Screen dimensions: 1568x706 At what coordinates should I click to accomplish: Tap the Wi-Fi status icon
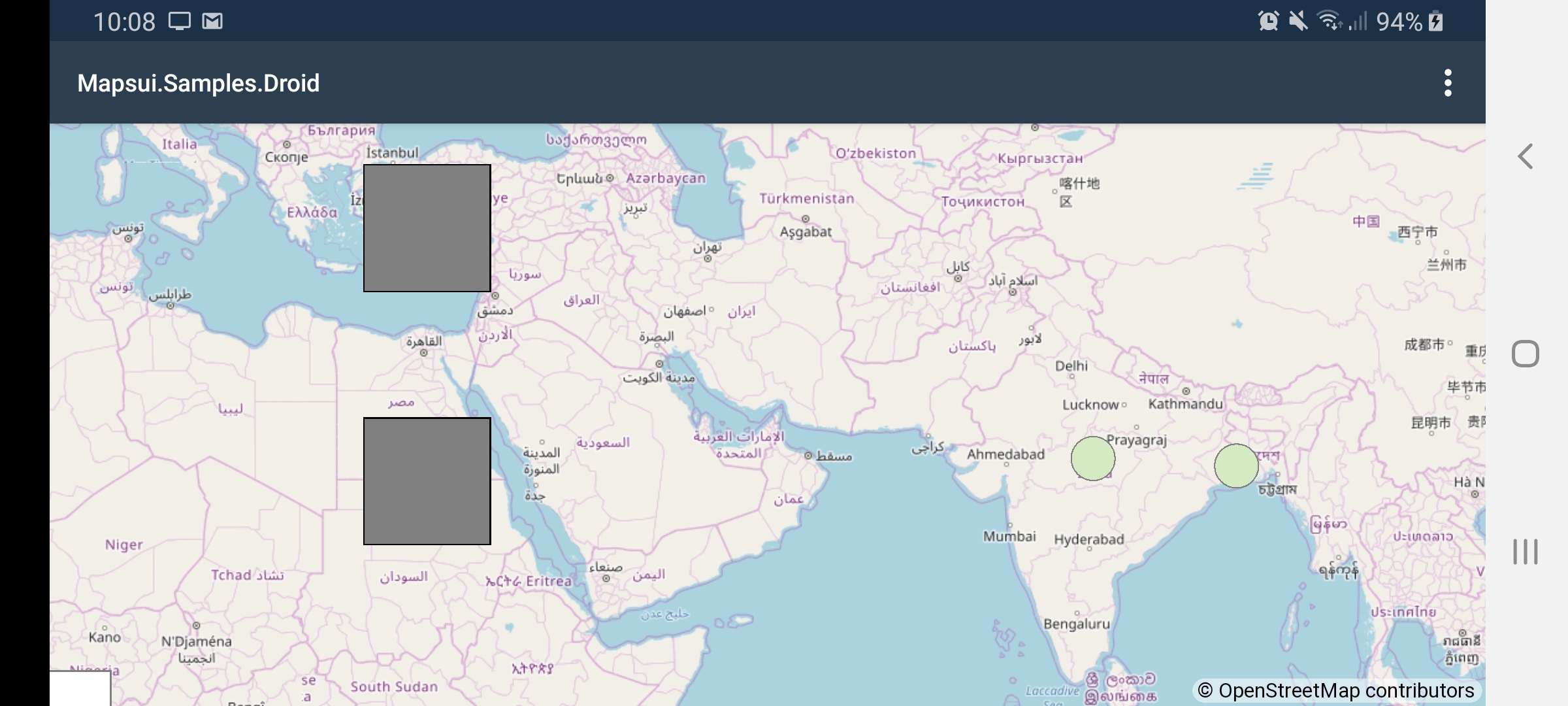pyautogui.click(x=1330, y=22)
